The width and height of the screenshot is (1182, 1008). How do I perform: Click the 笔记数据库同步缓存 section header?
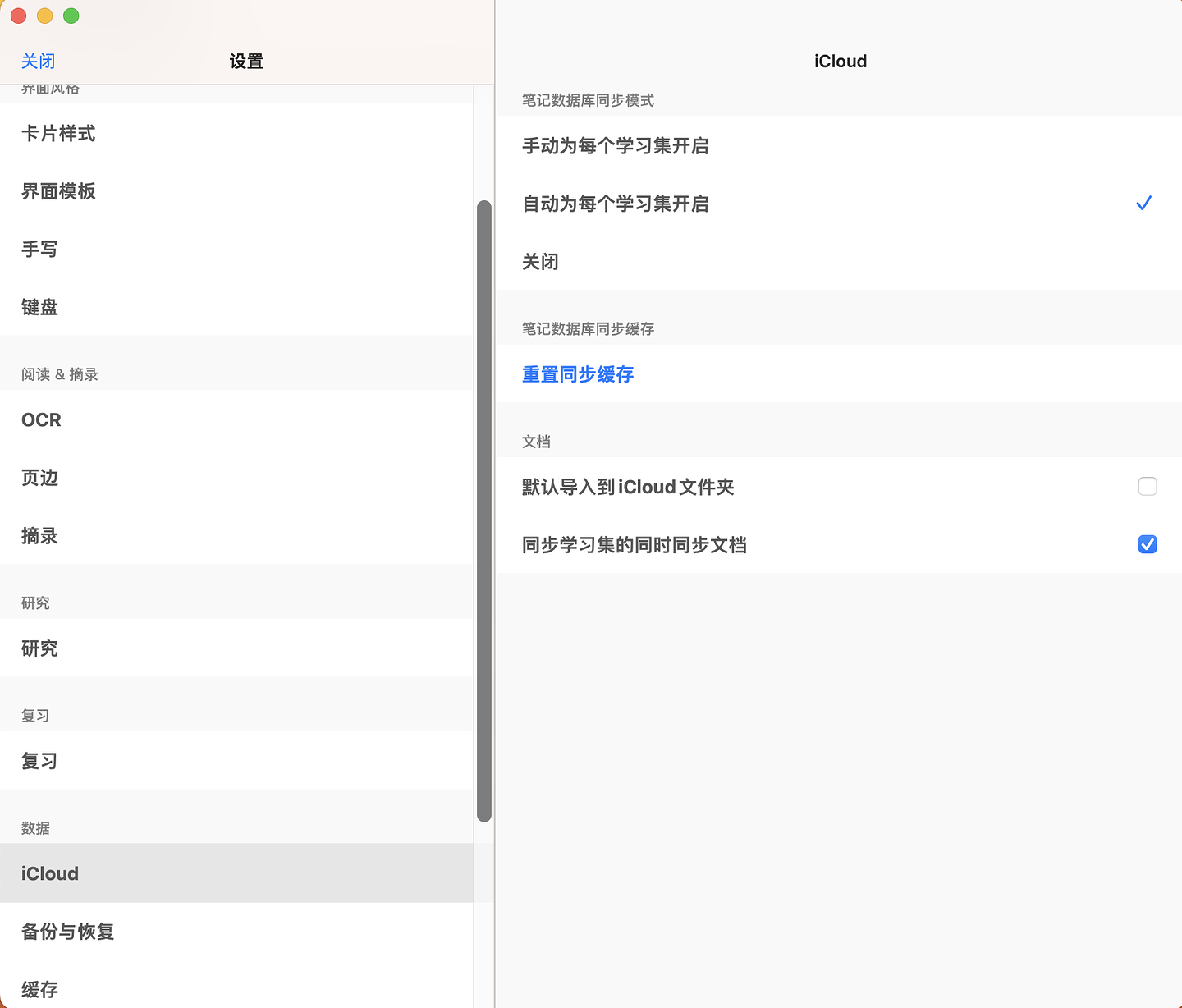pos(588,328)
